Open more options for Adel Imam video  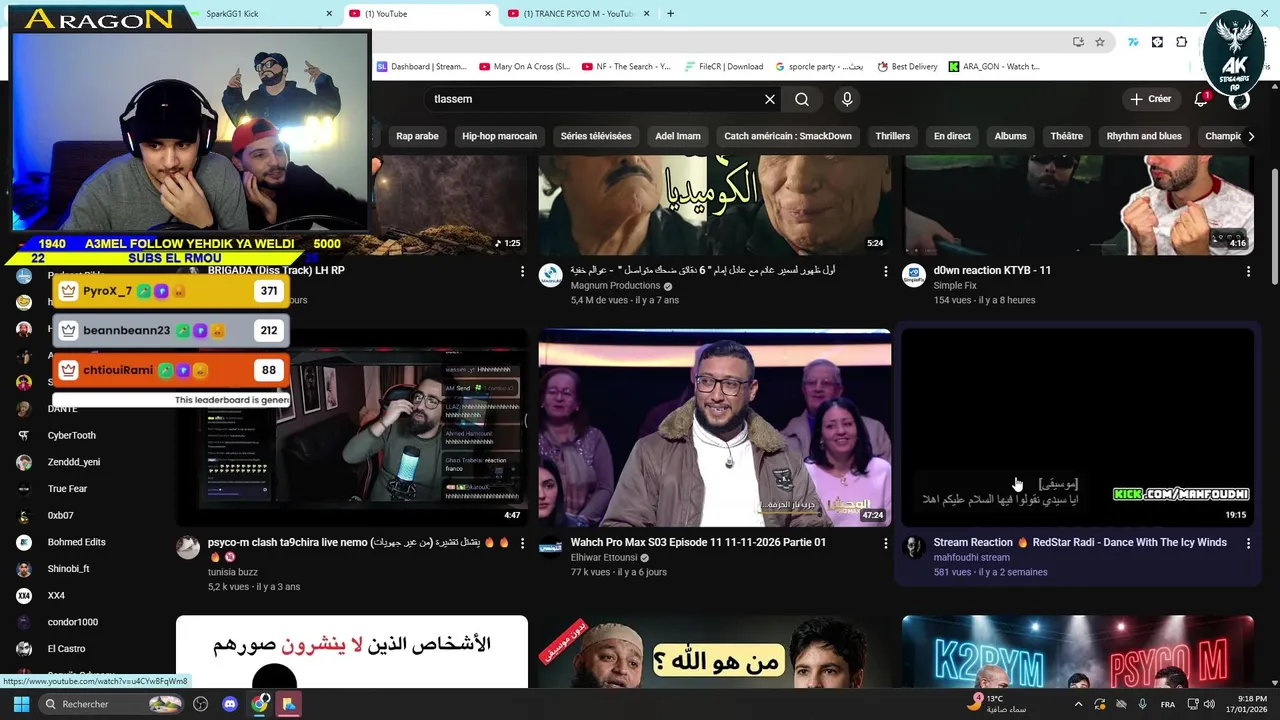pos(885,271)
